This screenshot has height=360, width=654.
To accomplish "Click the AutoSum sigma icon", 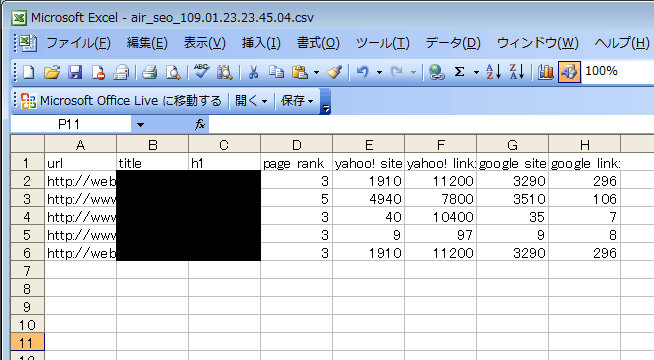I will point(459,72).
